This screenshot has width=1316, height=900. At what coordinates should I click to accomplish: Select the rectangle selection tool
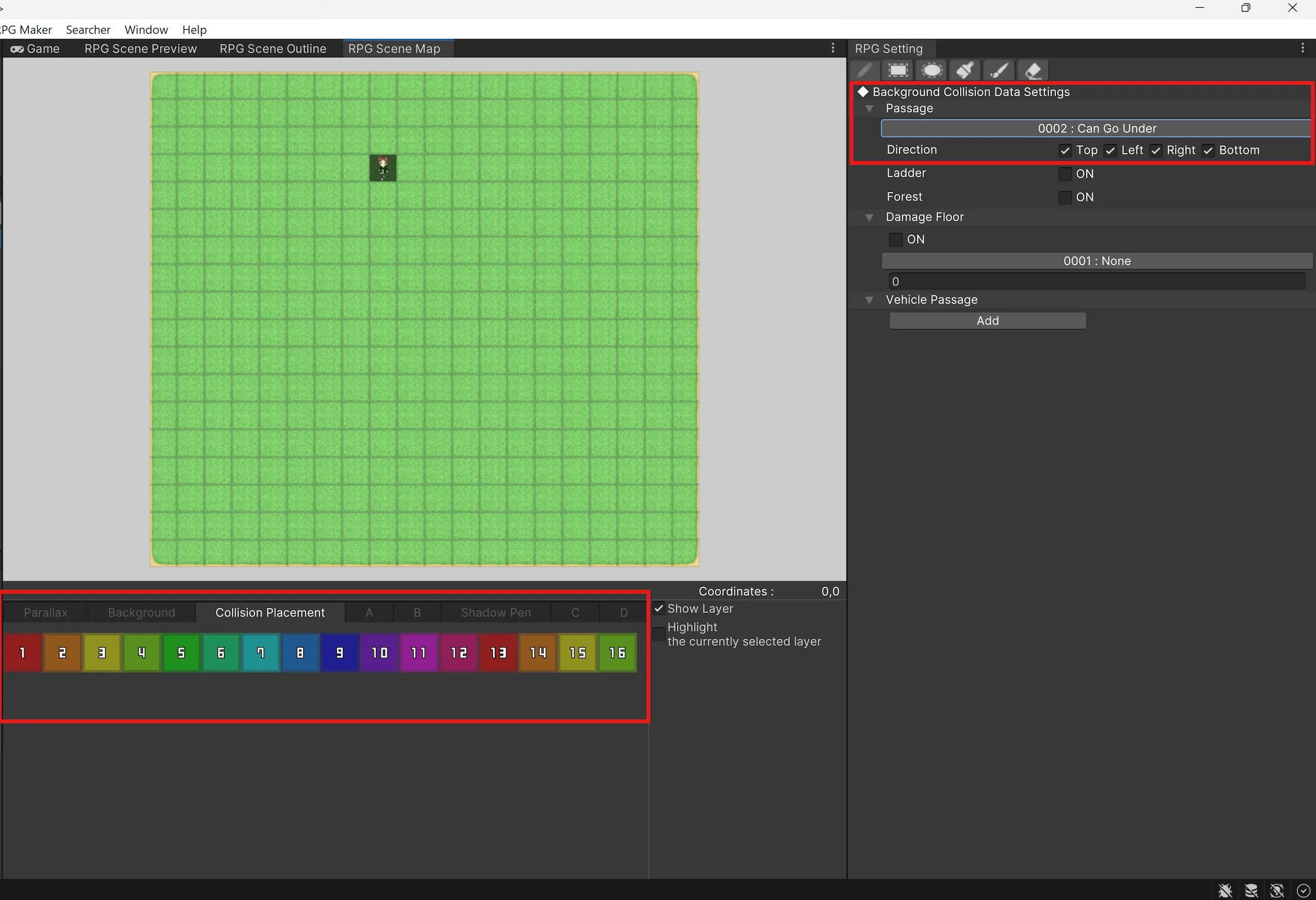click(898, 71)
